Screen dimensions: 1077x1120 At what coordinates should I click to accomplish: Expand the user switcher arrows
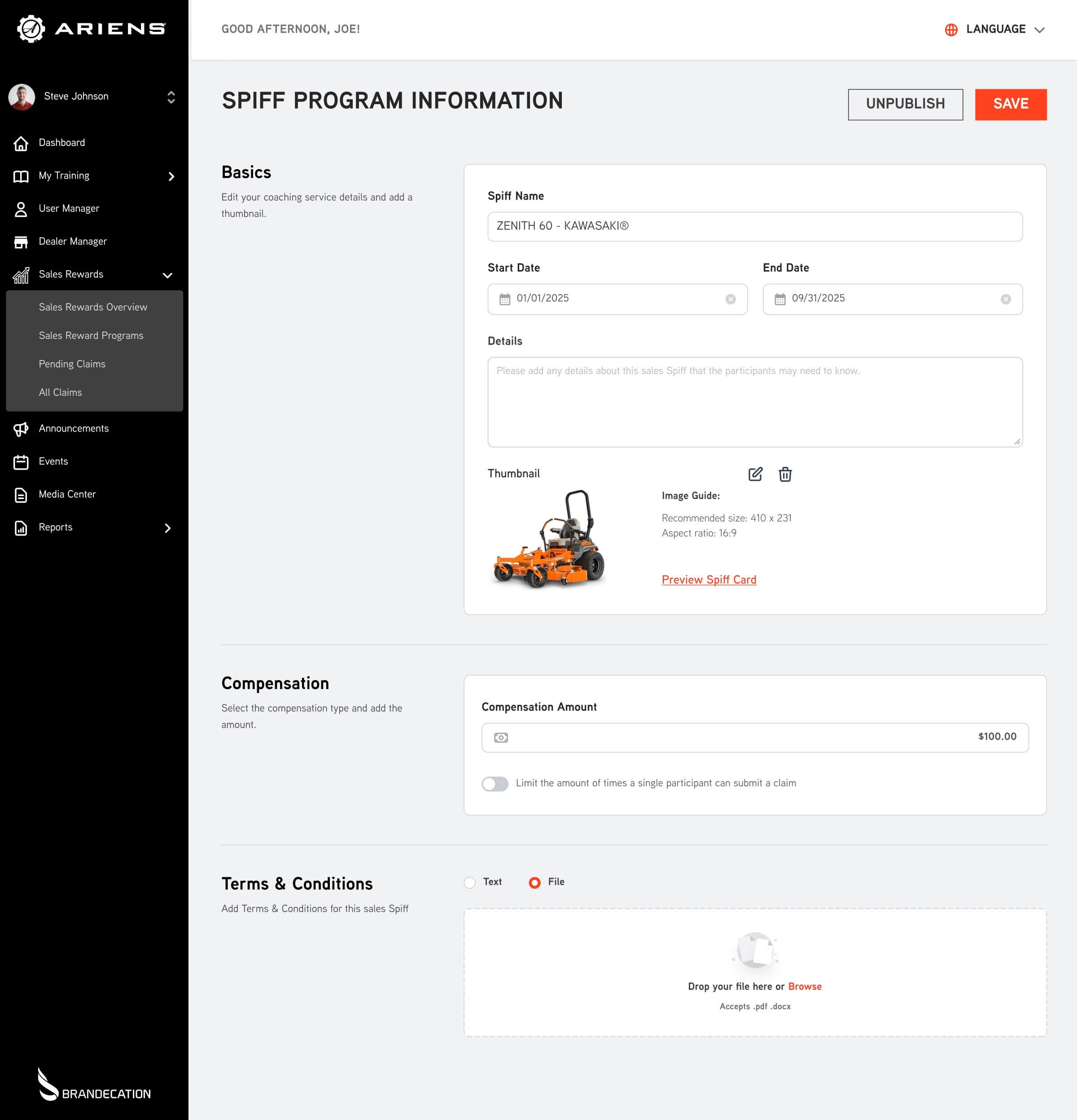tap(171, 97)
